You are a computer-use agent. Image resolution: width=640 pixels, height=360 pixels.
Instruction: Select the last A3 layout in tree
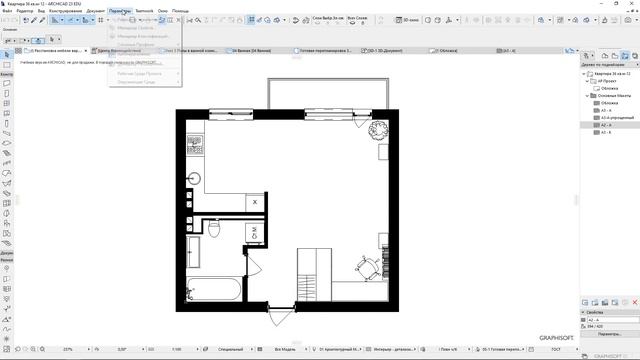[606, 133]
